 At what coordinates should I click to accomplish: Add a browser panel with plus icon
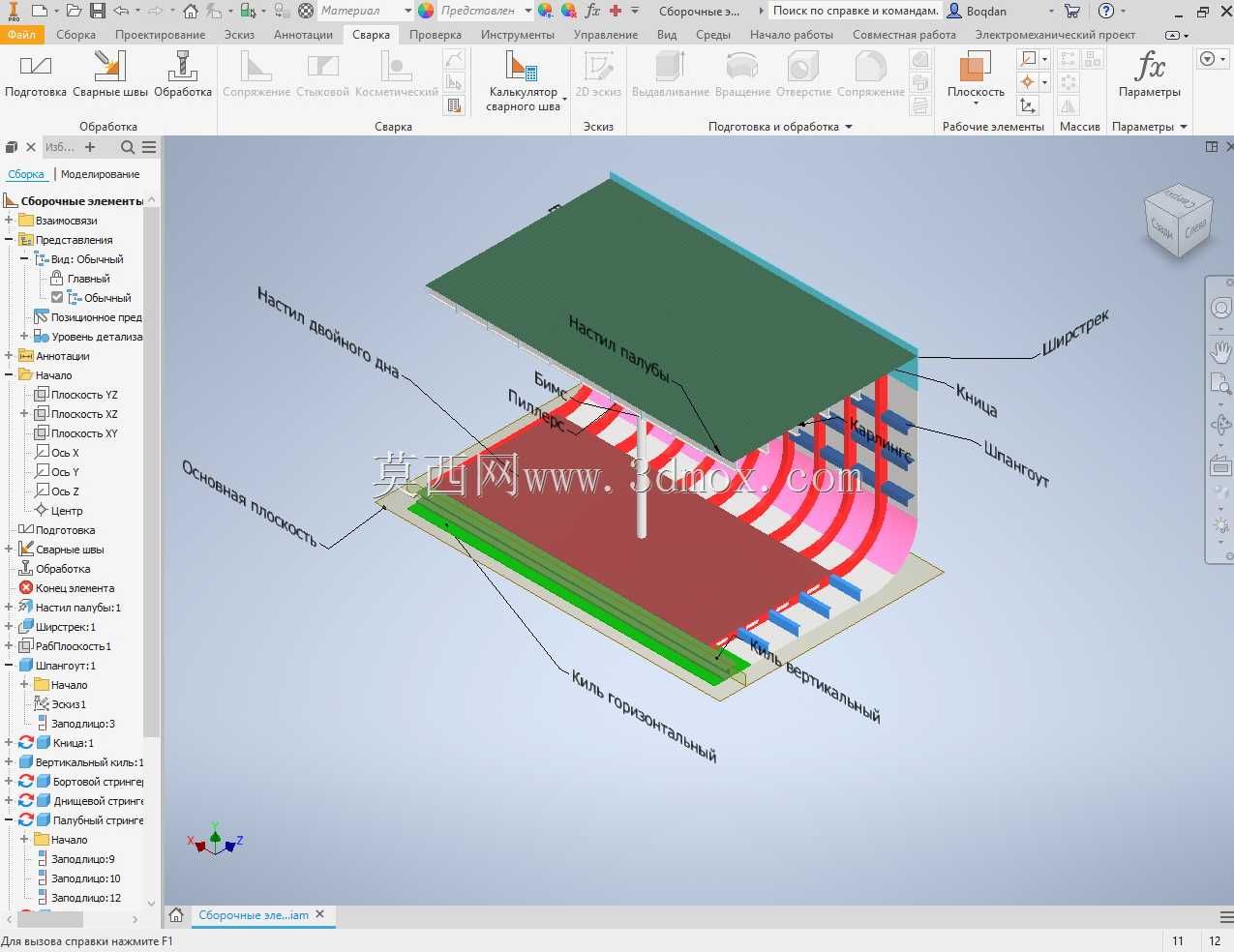click(x=90, y=147)
